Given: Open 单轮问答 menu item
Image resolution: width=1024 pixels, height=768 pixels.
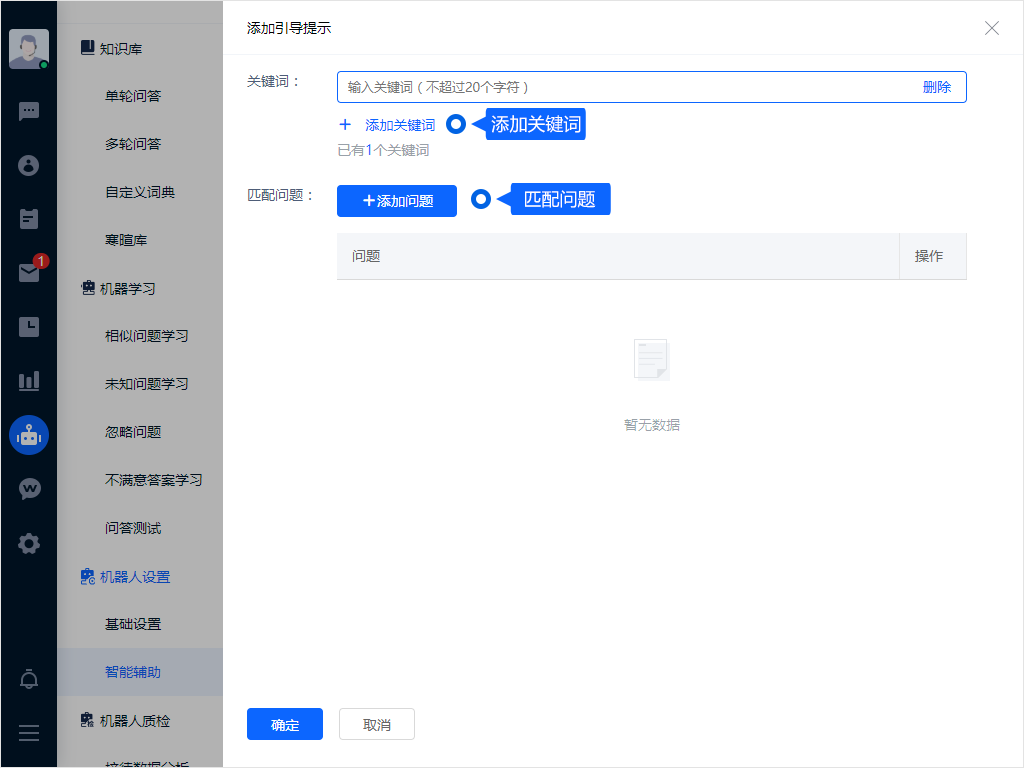Looking at the screenshot, I should (133, 96).
